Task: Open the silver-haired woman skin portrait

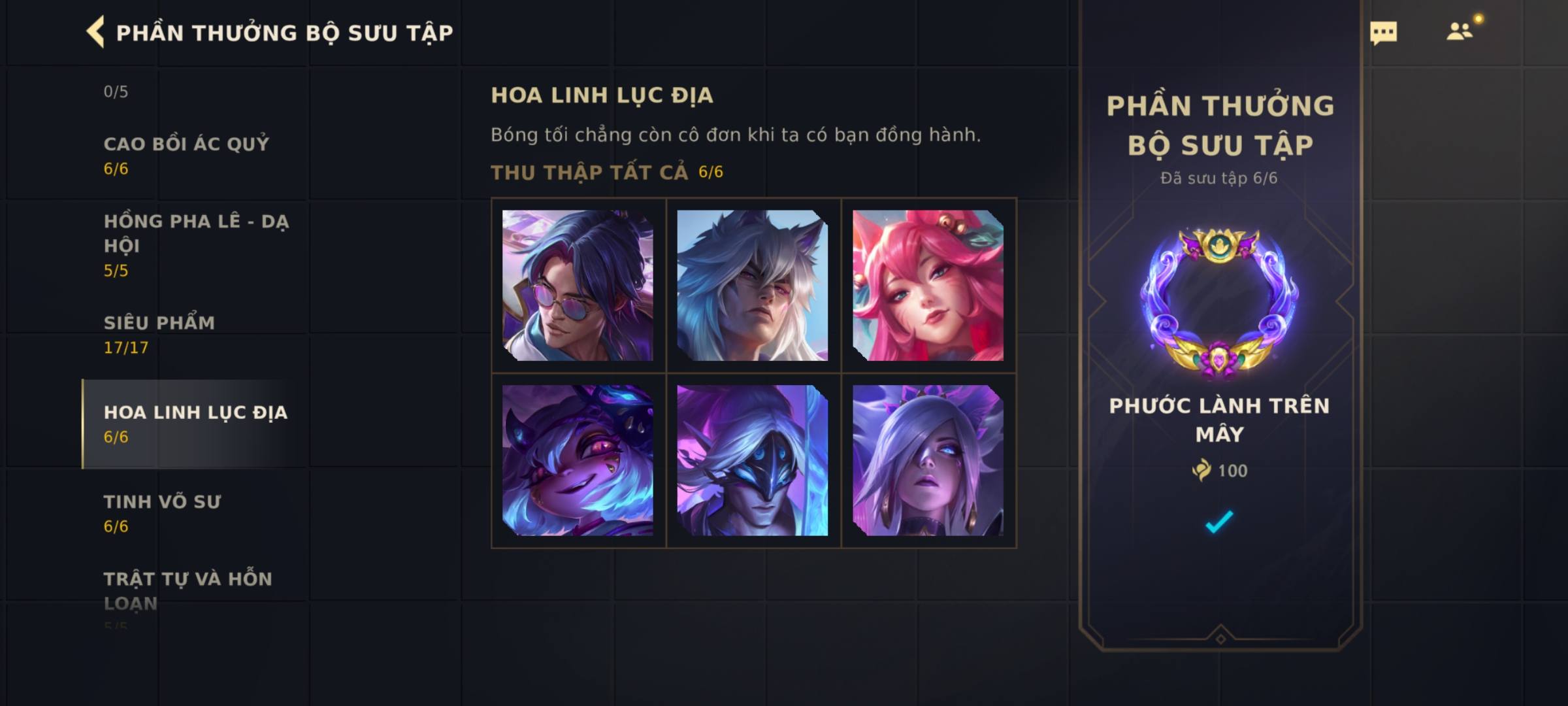Action: pyautogui.click(x=928, y=460)
